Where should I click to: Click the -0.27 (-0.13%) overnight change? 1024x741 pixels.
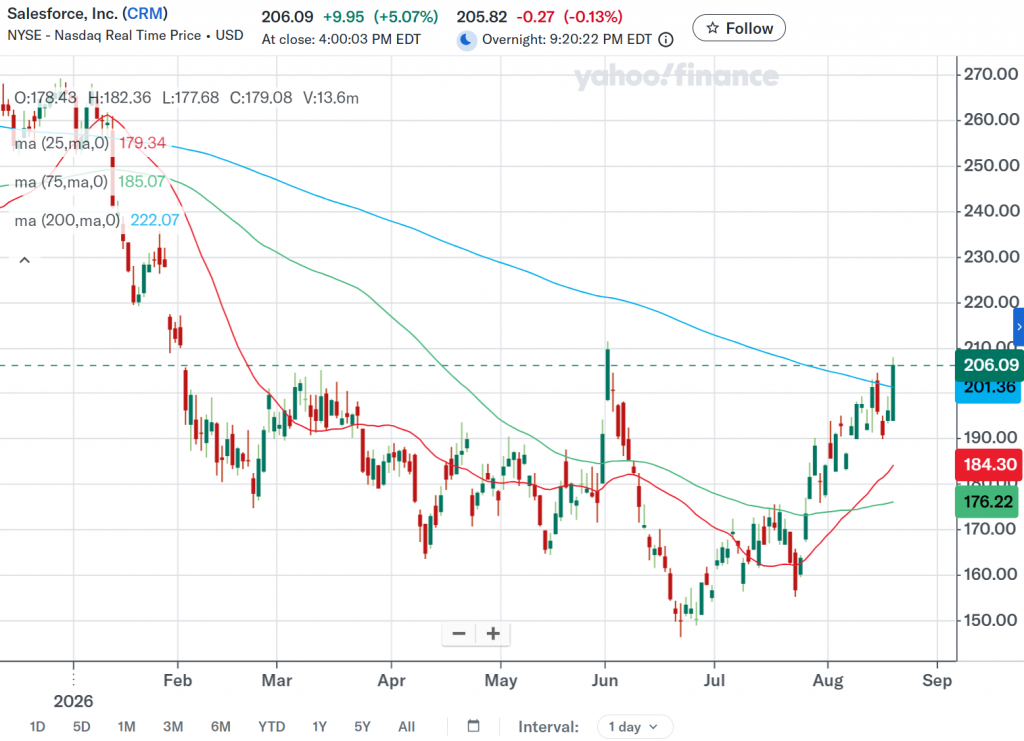coord(569,16)
